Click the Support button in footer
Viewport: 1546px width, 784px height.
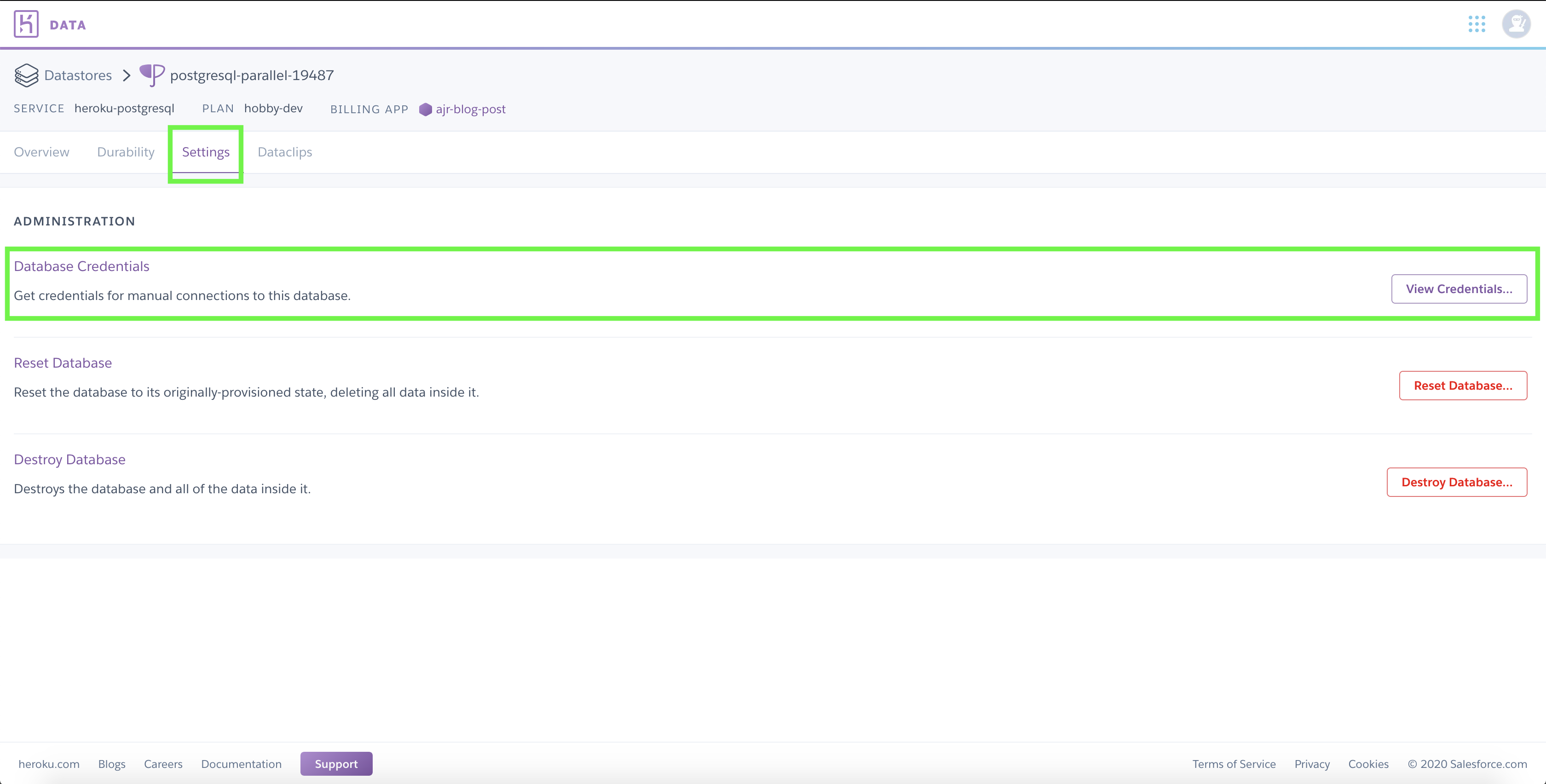click(x=336, y=764)
